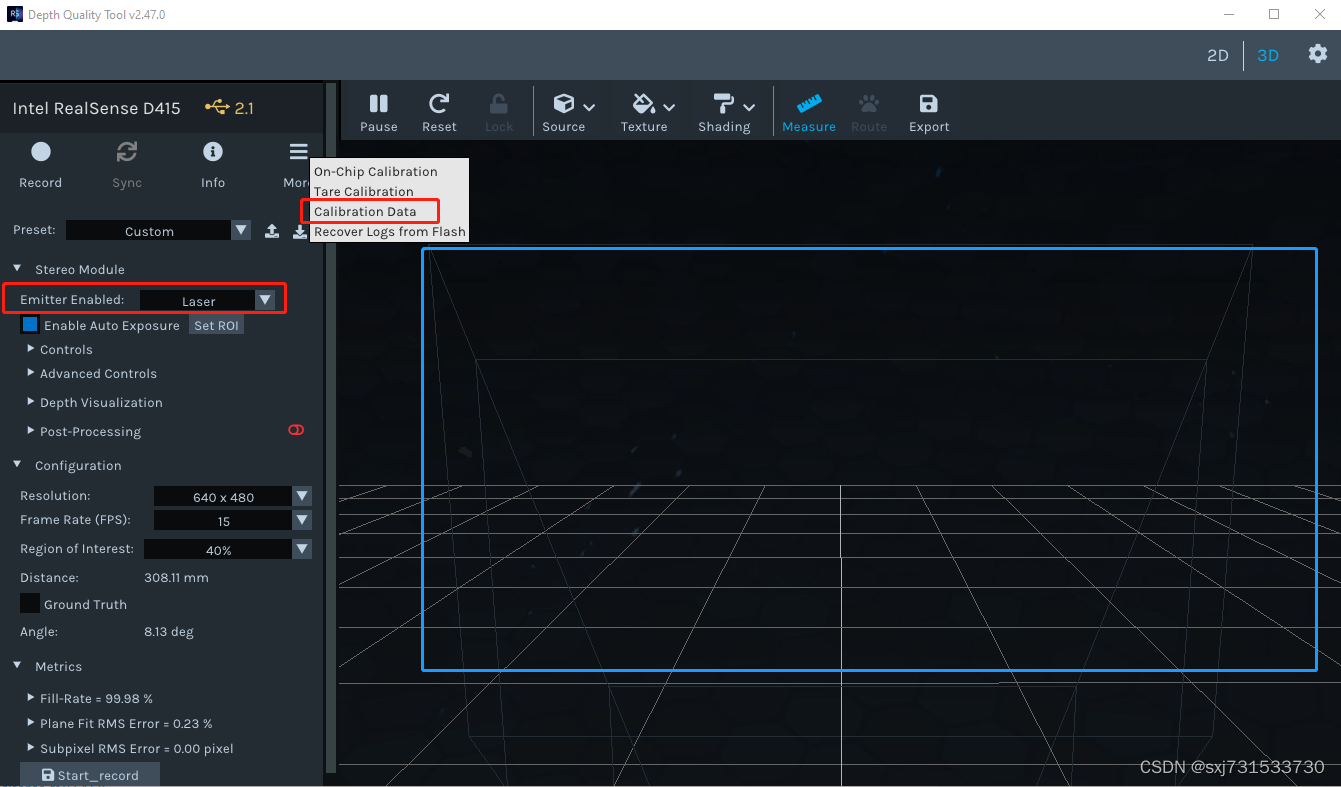
Task: Uncheck Enable Auto Exposure
Action: click(30, 325)
